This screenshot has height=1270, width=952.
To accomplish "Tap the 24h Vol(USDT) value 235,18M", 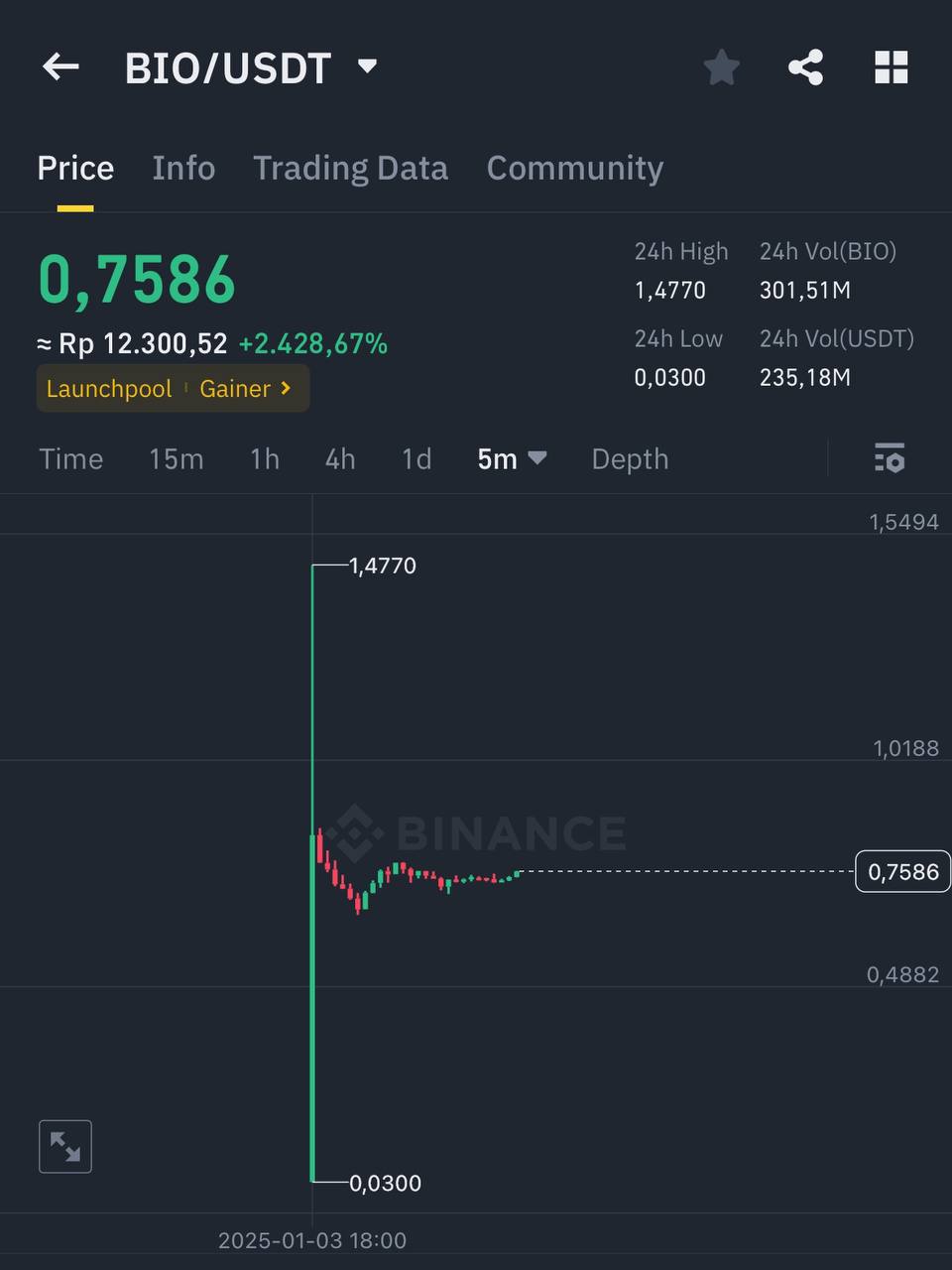I will (805, 377).
